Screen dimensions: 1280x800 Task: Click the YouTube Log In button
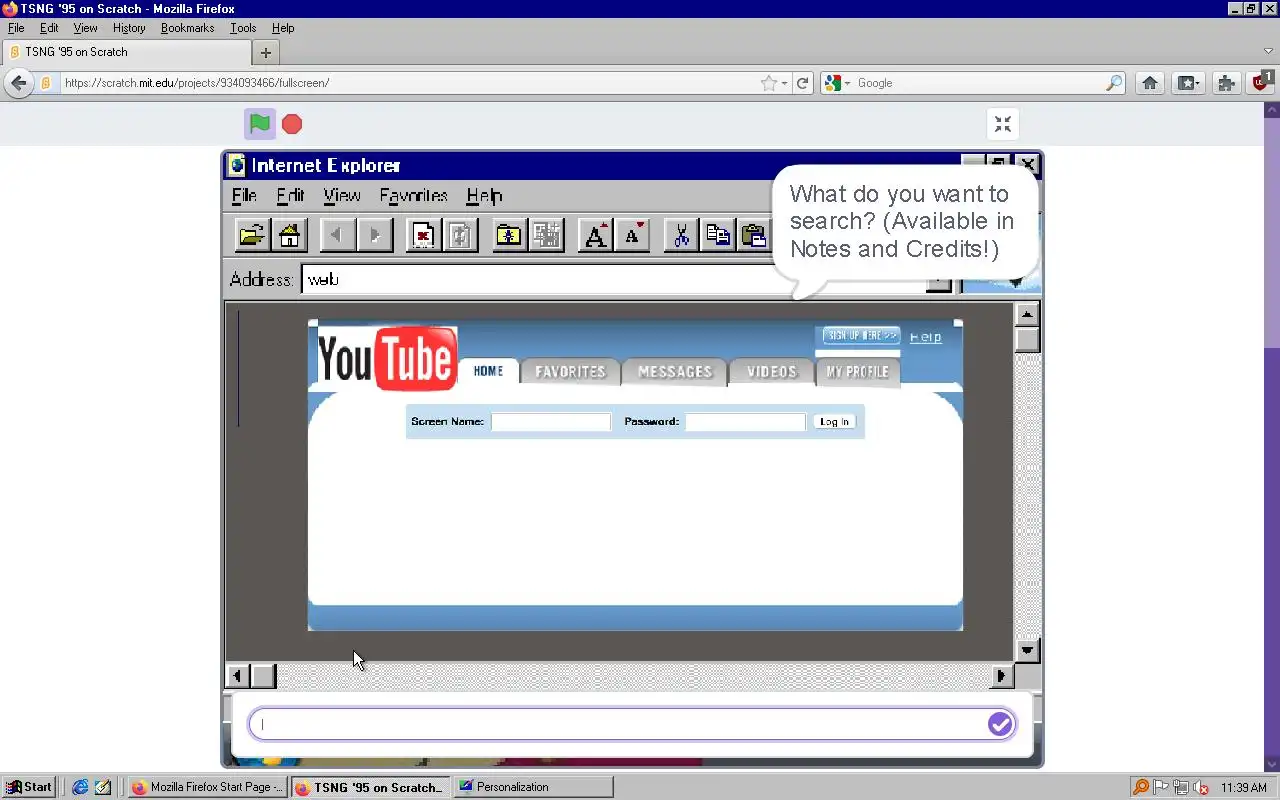coord(834,422)
